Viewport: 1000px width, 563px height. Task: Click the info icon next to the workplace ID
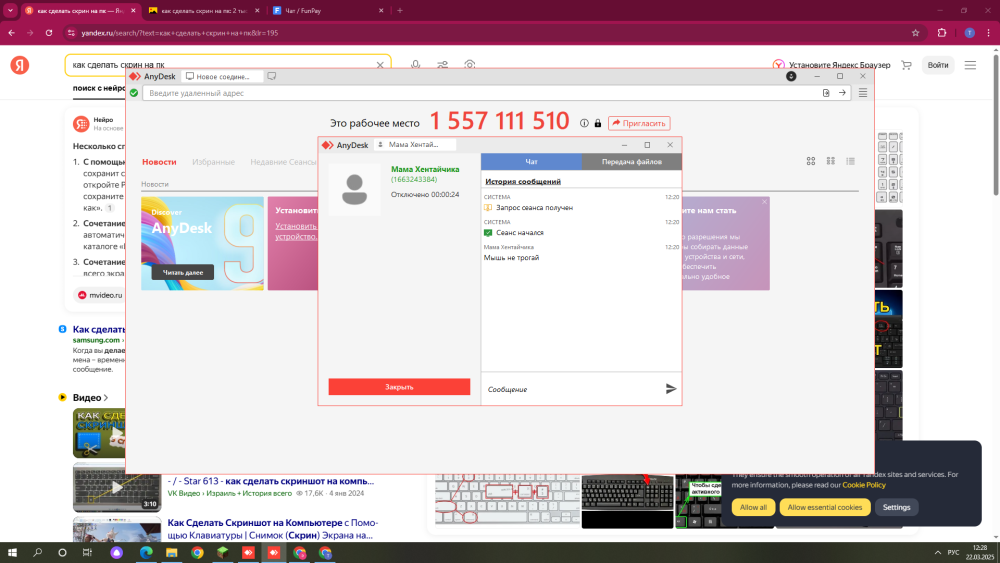(x=584, y=123)
